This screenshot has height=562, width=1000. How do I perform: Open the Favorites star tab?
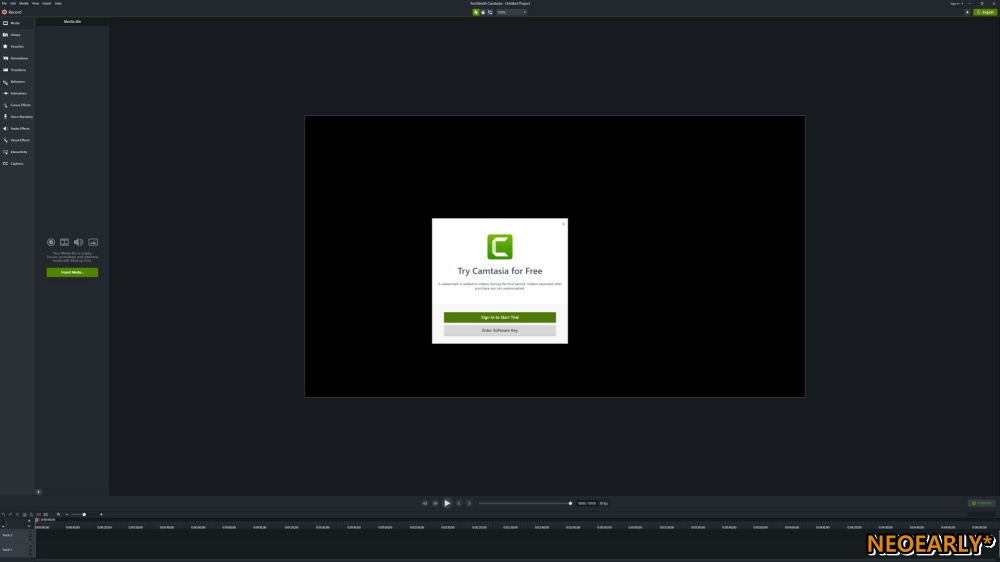(17, 47)
